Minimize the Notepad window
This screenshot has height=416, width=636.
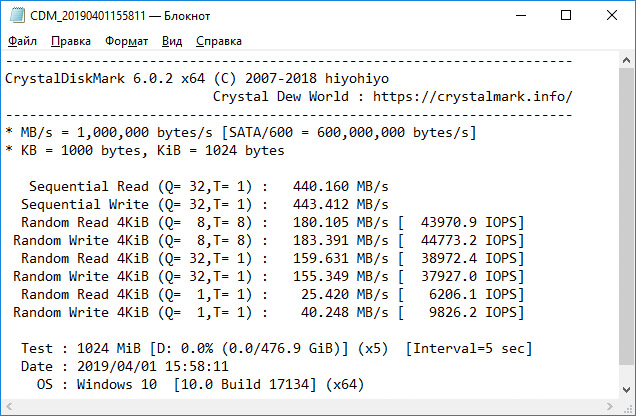521,15
